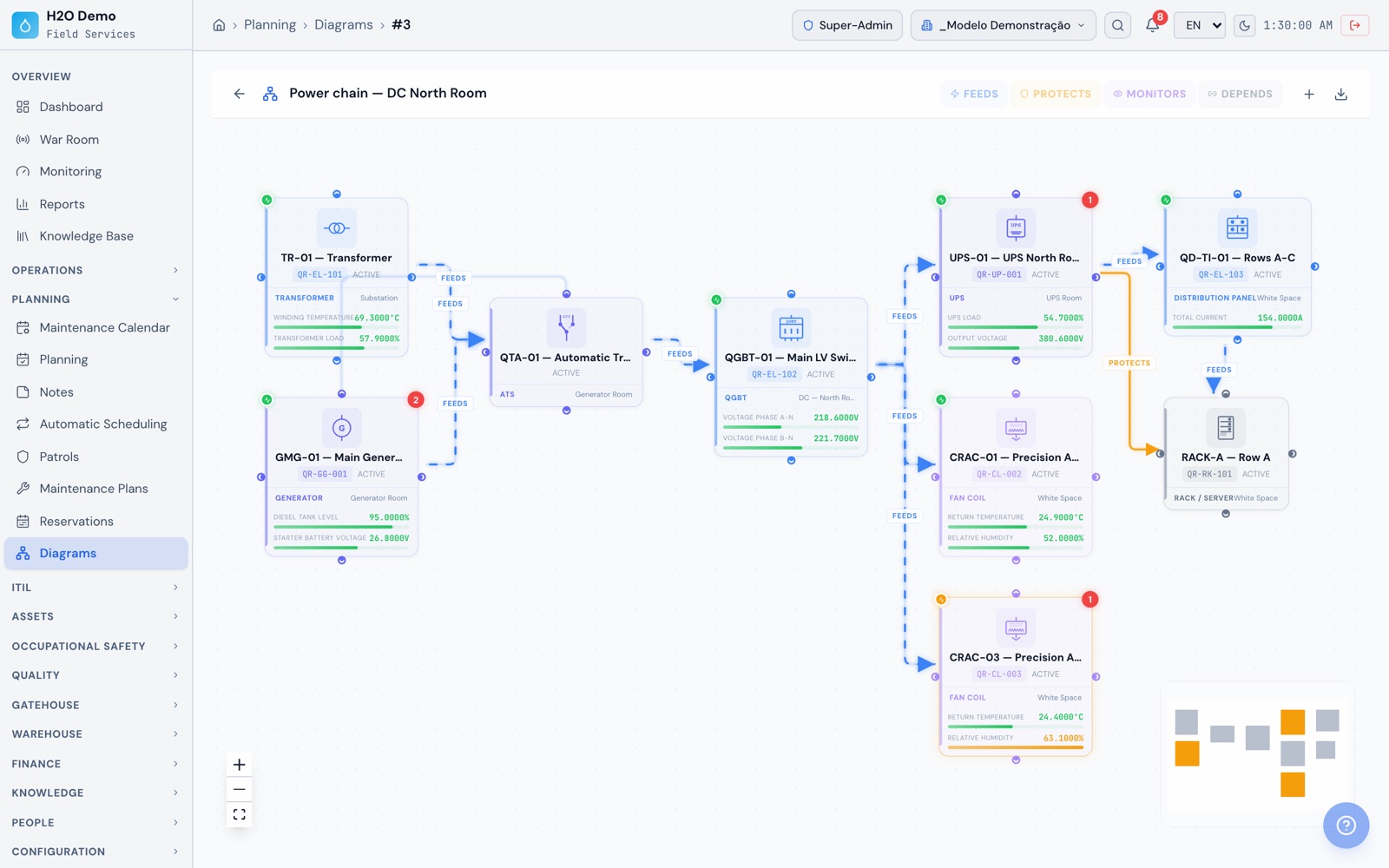Click the relative humidity bar on CRAC-03

coord(1016,747)
